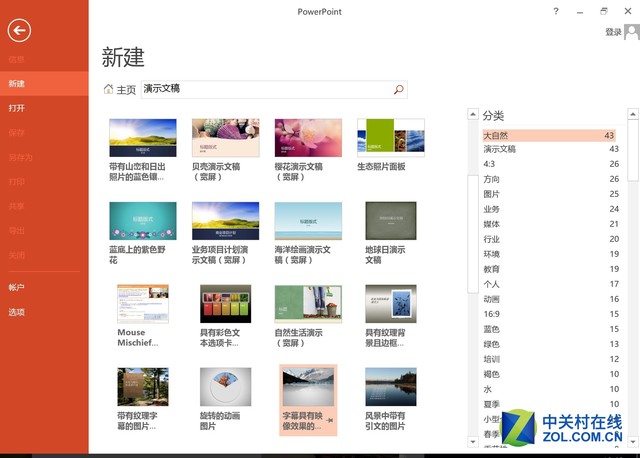Click the 登录 sign-in link
This screenshot has width=640, height=458.
coord(613,32)
